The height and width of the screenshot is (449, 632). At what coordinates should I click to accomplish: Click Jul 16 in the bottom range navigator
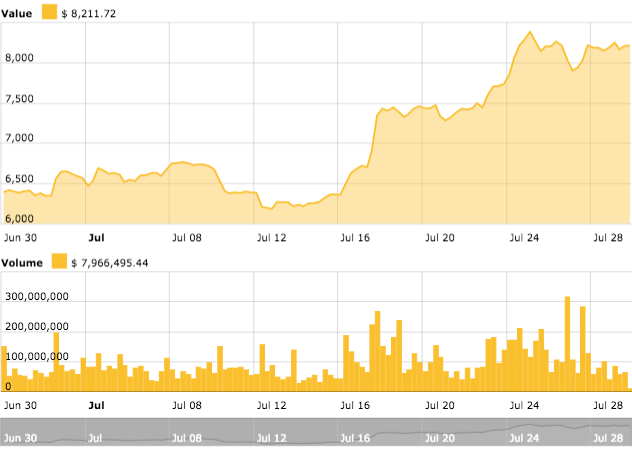pos(356,438)
